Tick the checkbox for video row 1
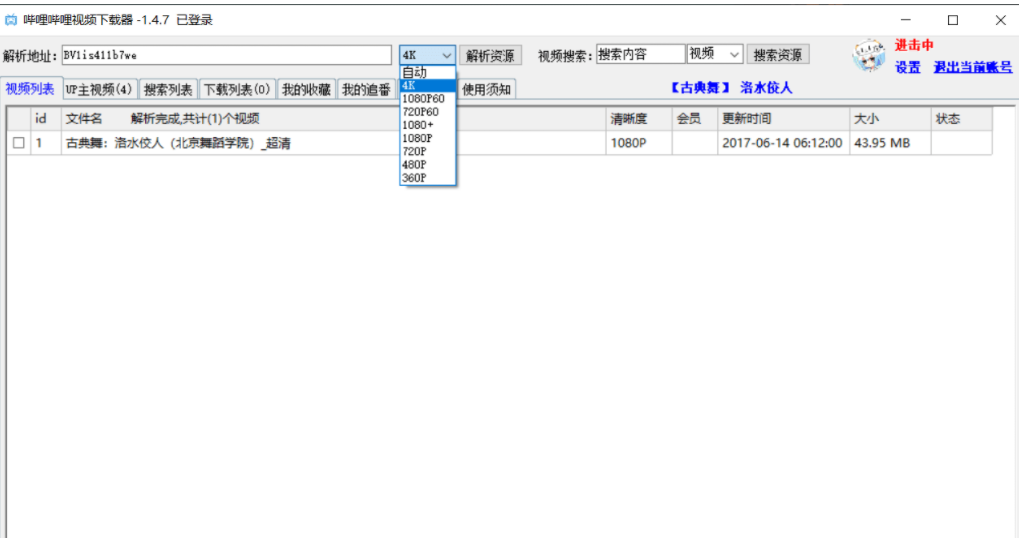Viewport: 1019px width, 538px height. (x=19, y=144)
